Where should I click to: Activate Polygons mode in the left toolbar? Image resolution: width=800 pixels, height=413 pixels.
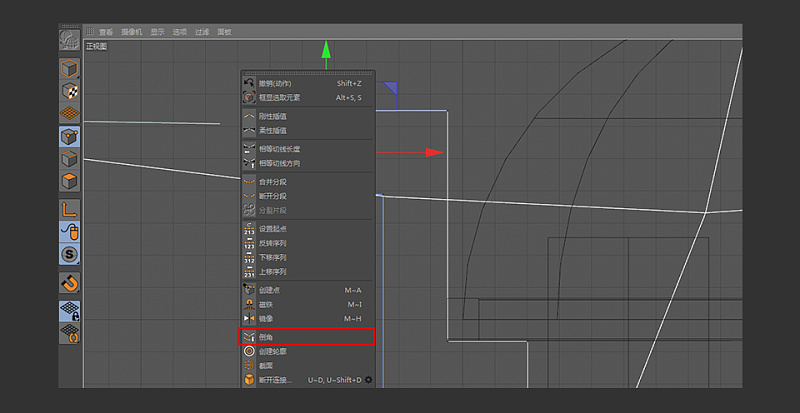(x=70, y=181)
